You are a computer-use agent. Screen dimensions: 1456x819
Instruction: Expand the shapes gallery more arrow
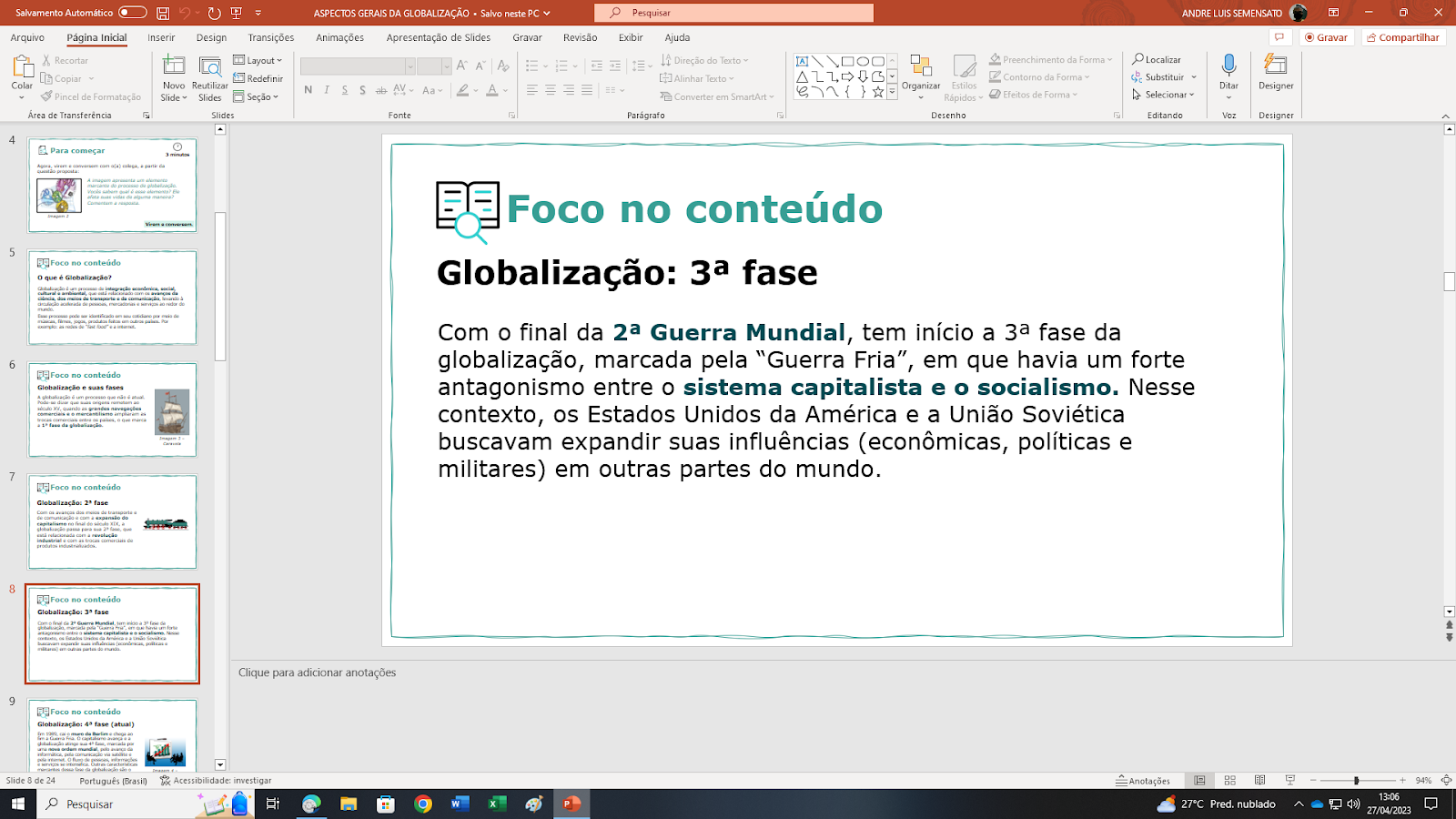coord(892,91)
